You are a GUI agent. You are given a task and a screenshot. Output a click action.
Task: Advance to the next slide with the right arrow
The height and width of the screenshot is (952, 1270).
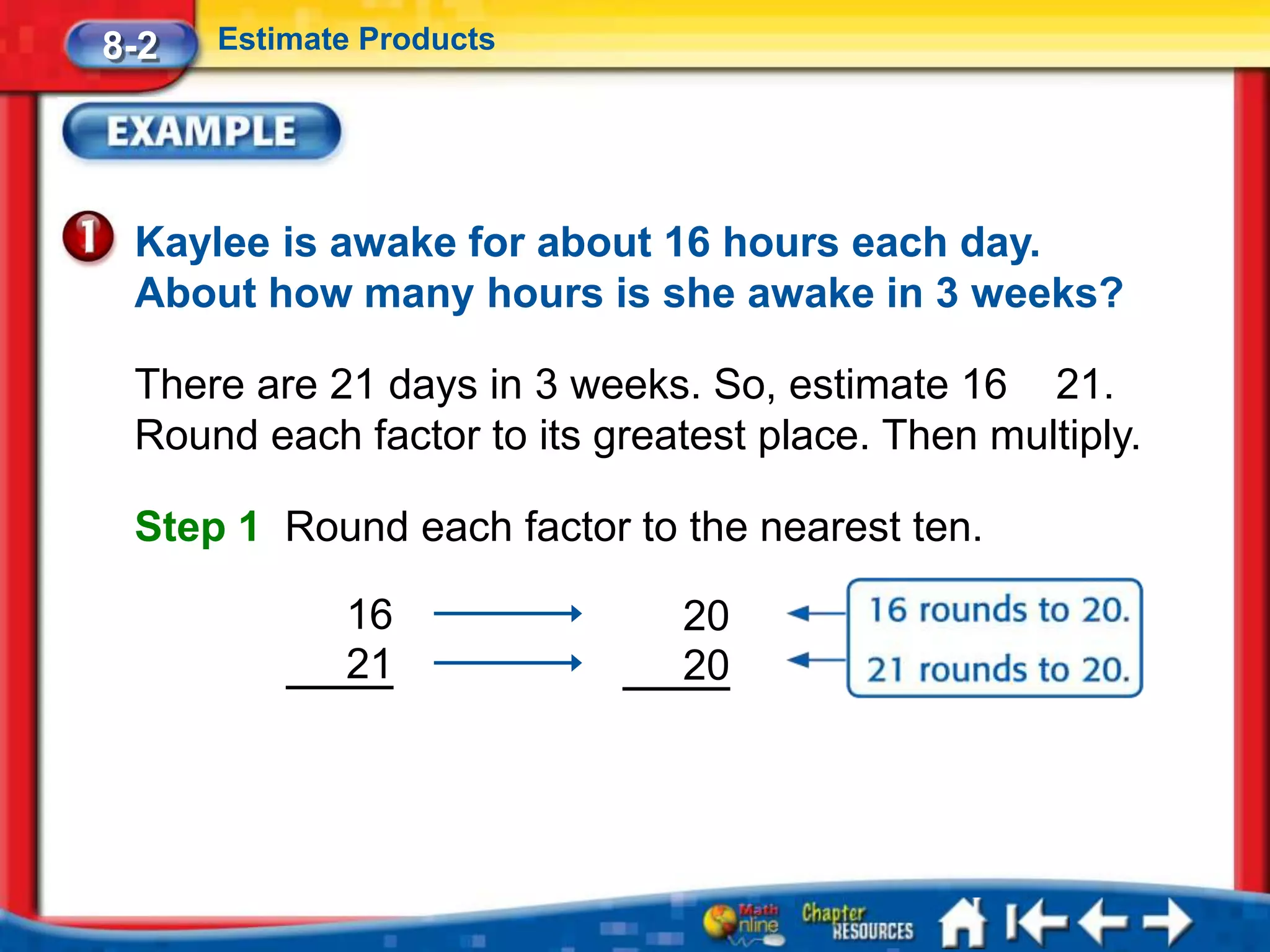coord(1167,922)
